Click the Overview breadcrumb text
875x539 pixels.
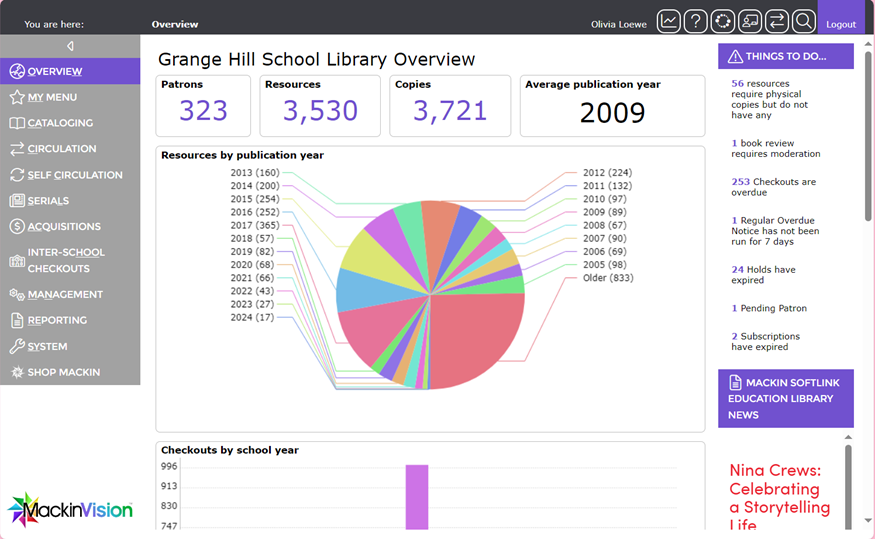175,24
